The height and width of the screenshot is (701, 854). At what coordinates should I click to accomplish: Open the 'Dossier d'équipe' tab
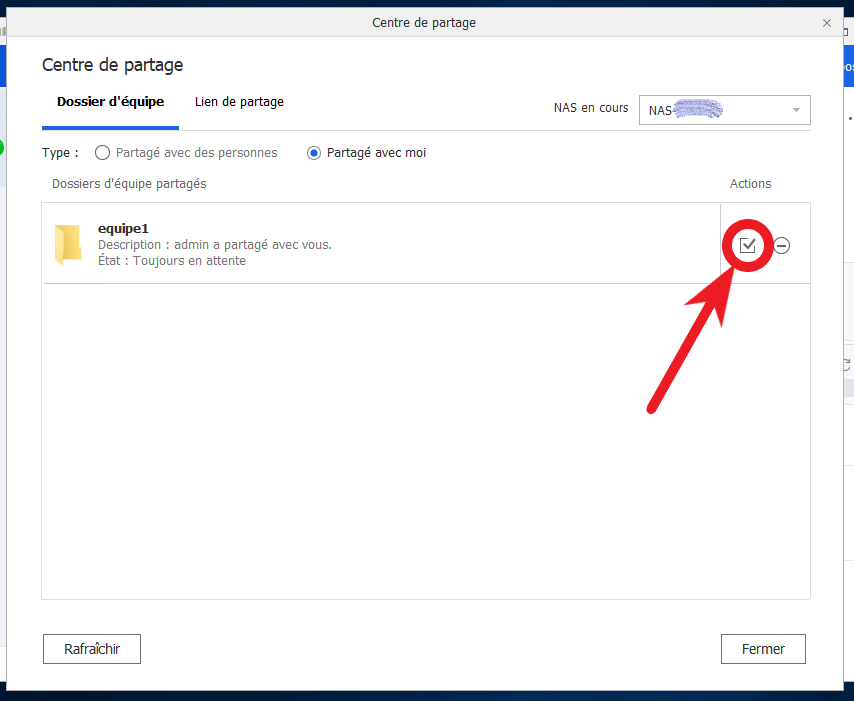click(x=110, y=102)
